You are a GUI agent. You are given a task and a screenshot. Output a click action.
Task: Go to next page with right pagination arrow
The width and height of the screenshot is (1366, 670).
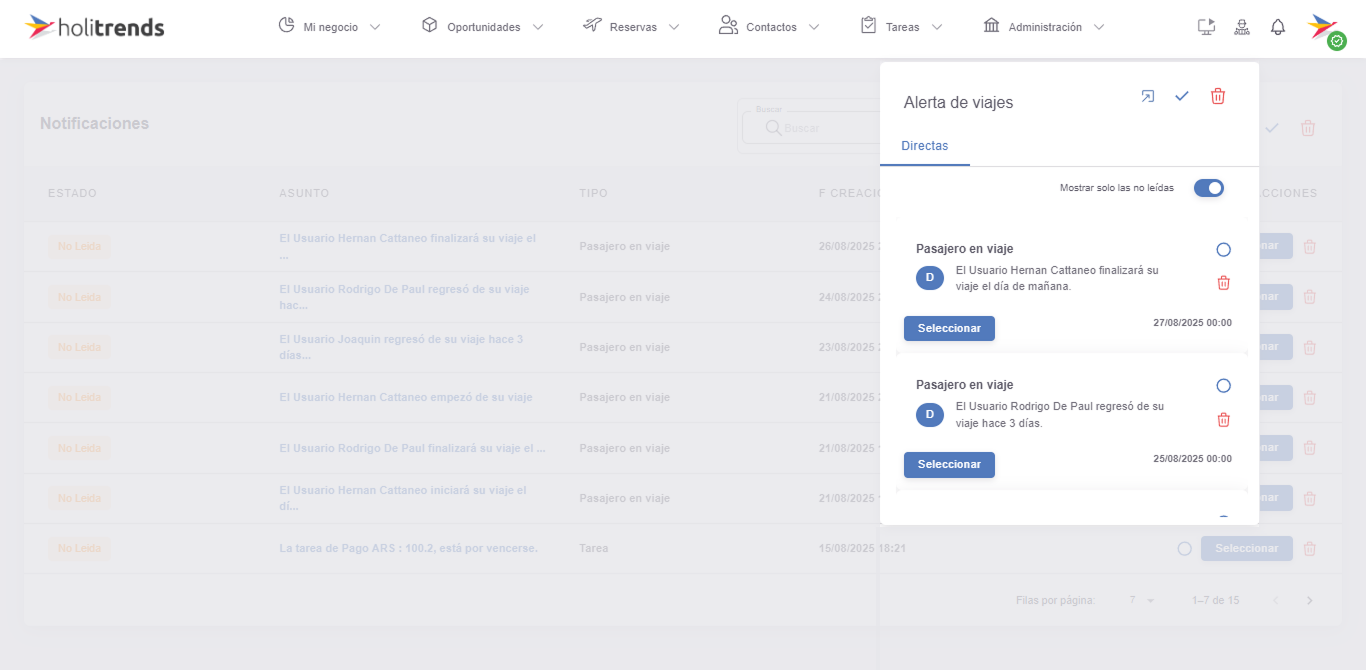coord(1309,600)
